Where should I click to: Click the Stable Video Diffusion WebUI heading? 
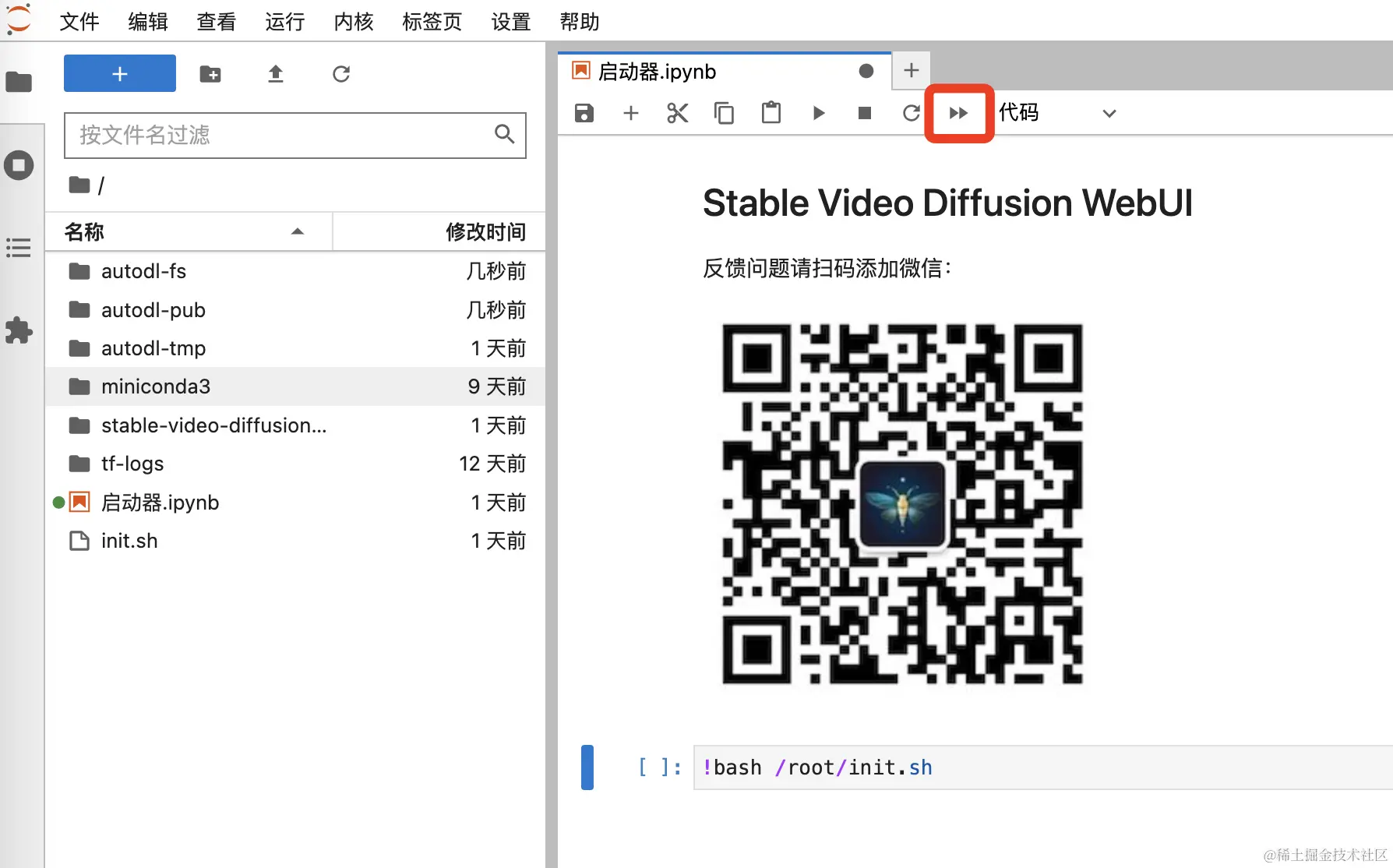[947, 203]
